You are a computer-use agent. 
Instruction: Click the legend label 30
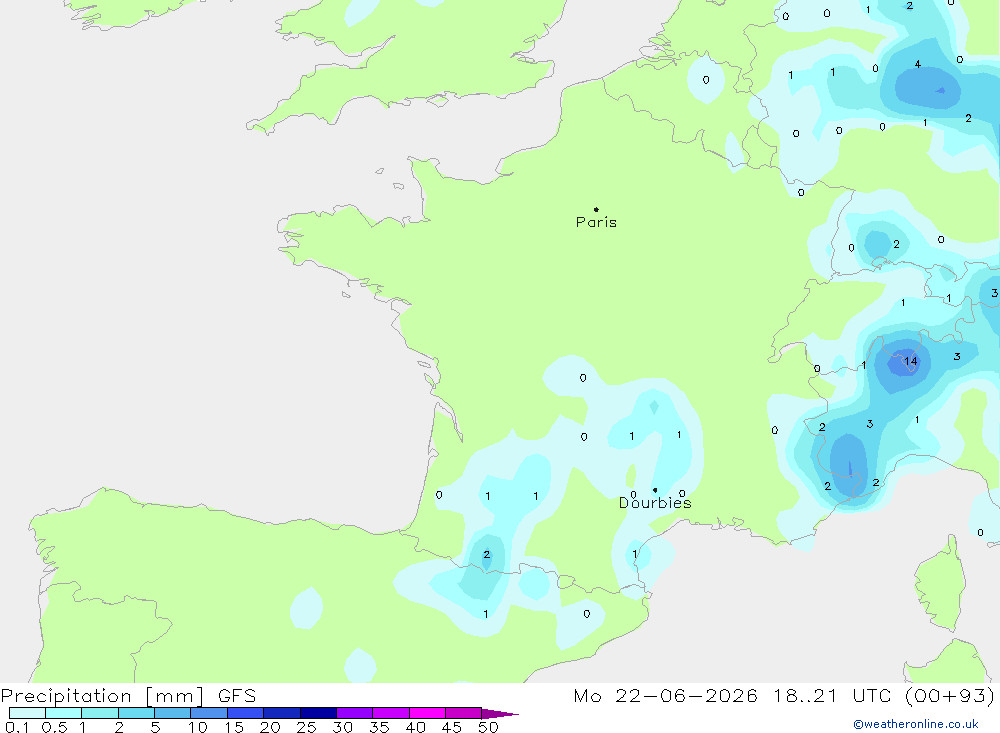pyautogui.click(x=342, y=727)
